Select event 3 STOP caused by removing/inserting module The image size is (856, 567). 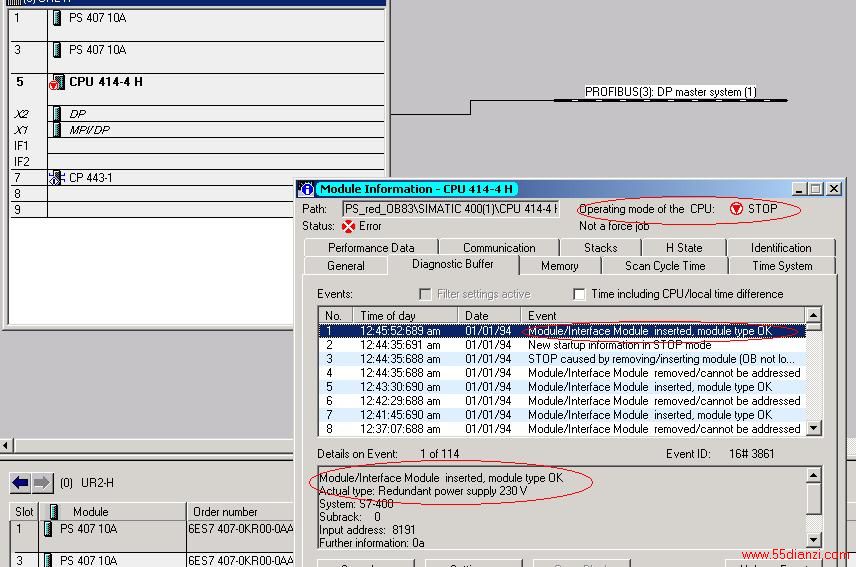click(562, 359)
